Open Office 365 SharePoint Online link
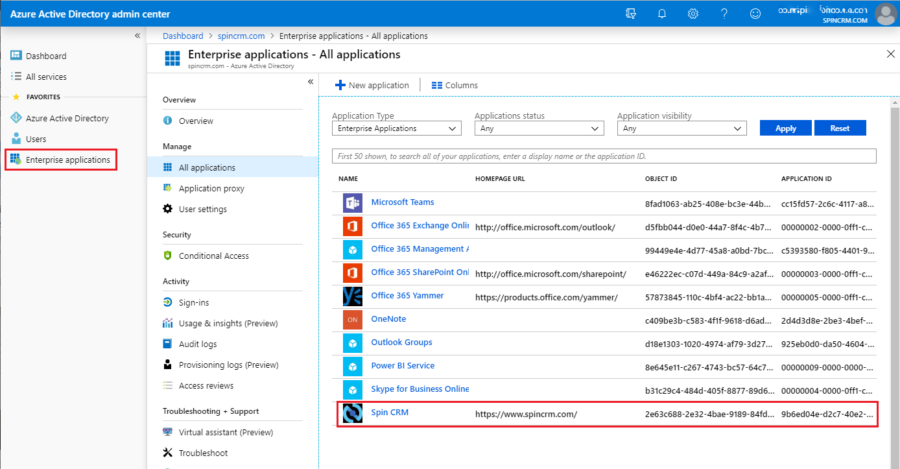Viewport: 900px width, 469px height. (x=420, y=272)
